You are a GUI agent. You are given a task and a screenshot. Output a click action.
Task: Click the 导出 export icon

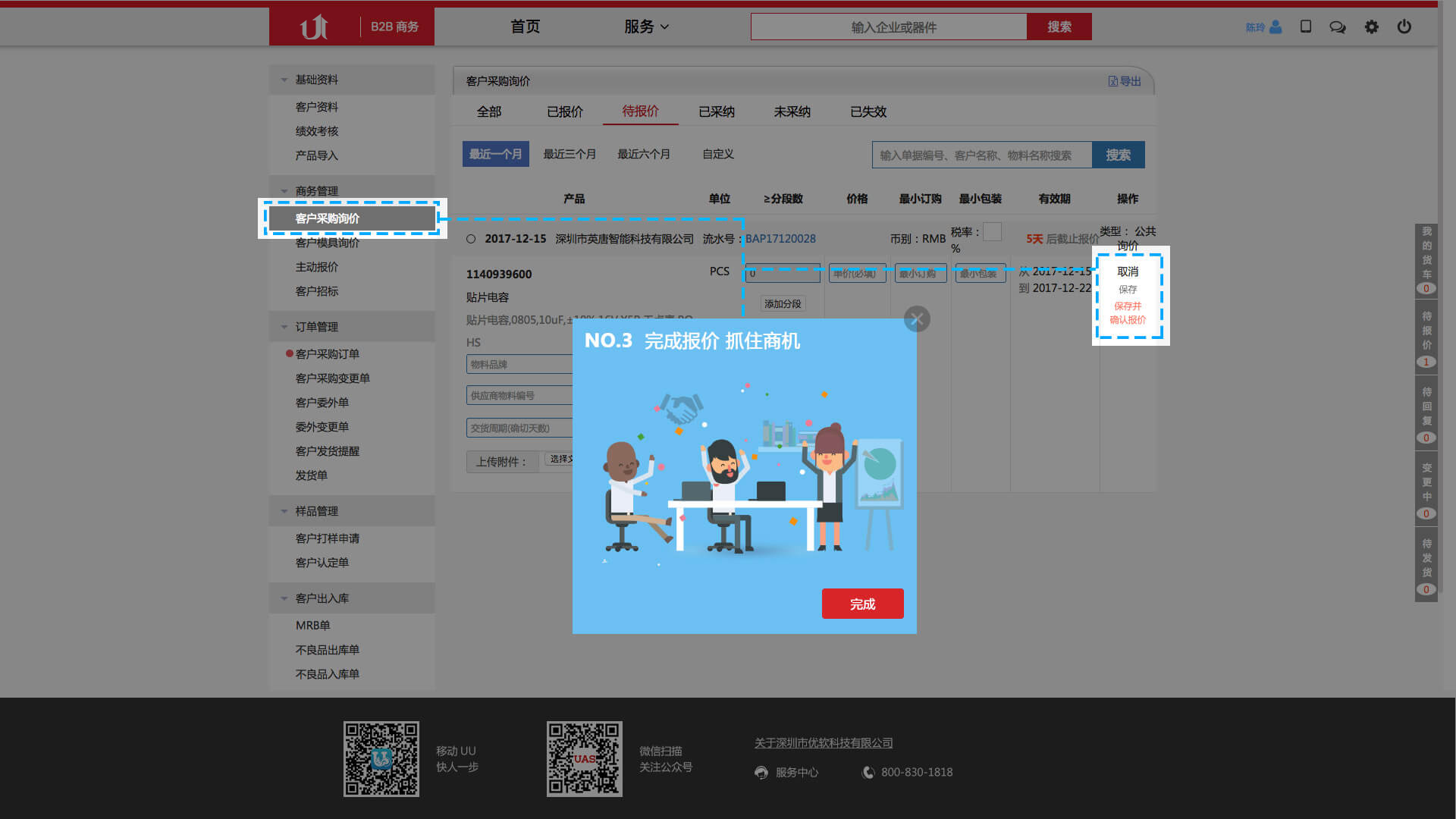click(1113, 81)
